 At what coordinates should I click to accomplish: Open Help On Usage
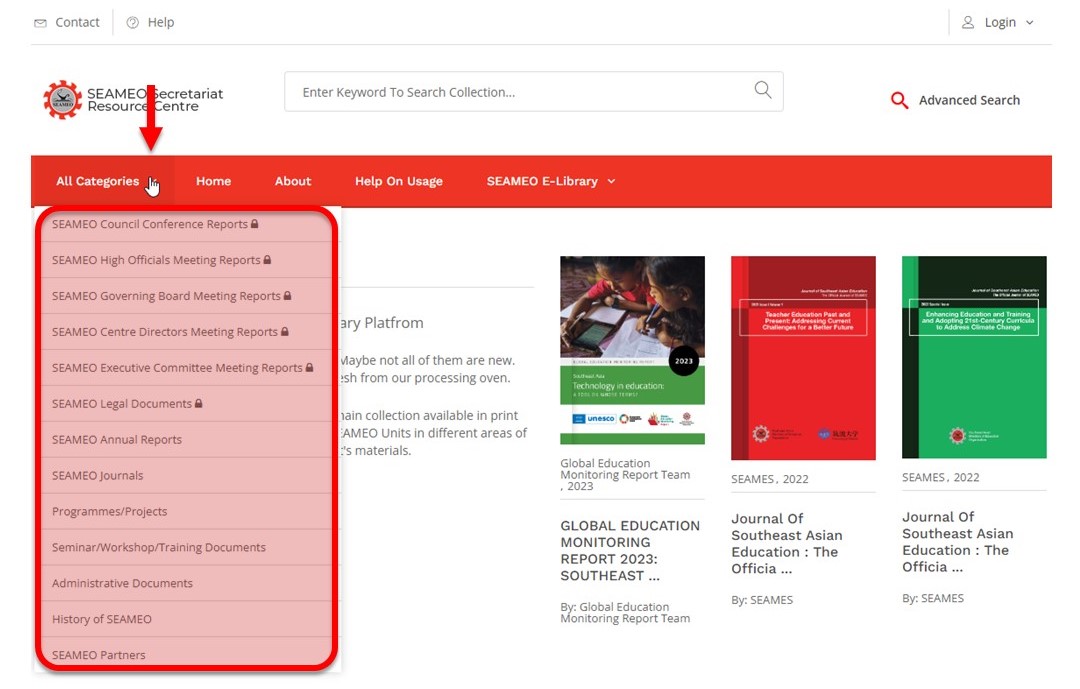(x=399, y=181)
